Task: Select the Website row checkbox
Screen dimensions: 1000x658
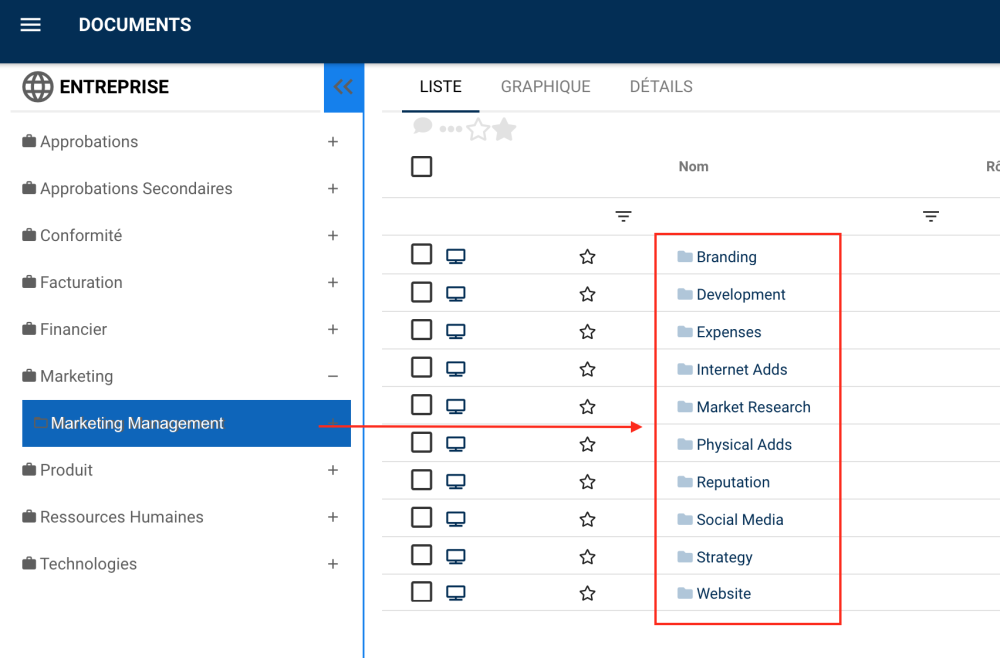Action: pyautogui.click(x=422, y=592)
